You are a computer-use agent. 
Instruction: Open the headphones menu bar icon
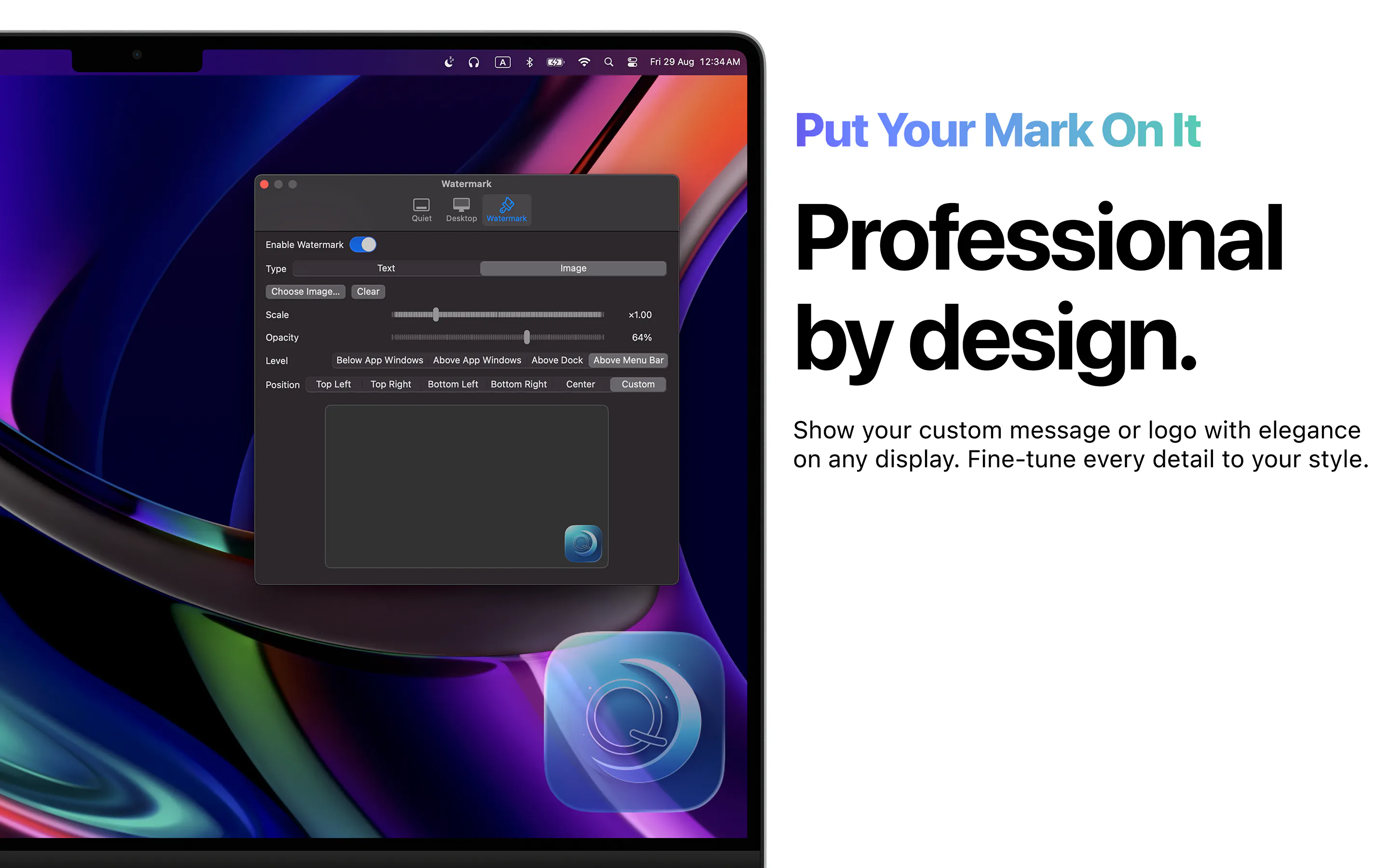pos(474,62)
